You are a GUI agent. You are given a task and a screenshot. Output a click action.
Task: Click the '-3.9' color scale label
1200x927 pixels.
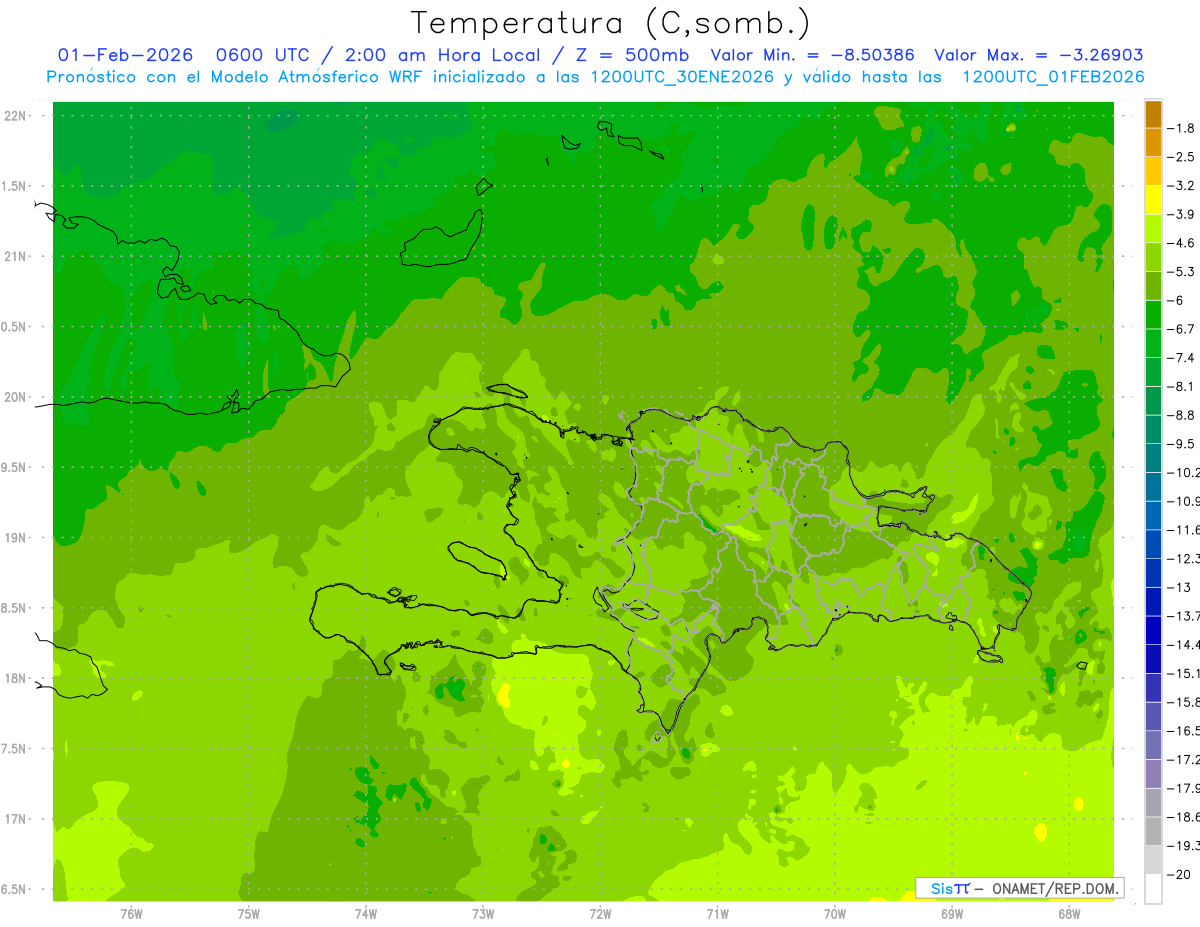pos(1181,214)
